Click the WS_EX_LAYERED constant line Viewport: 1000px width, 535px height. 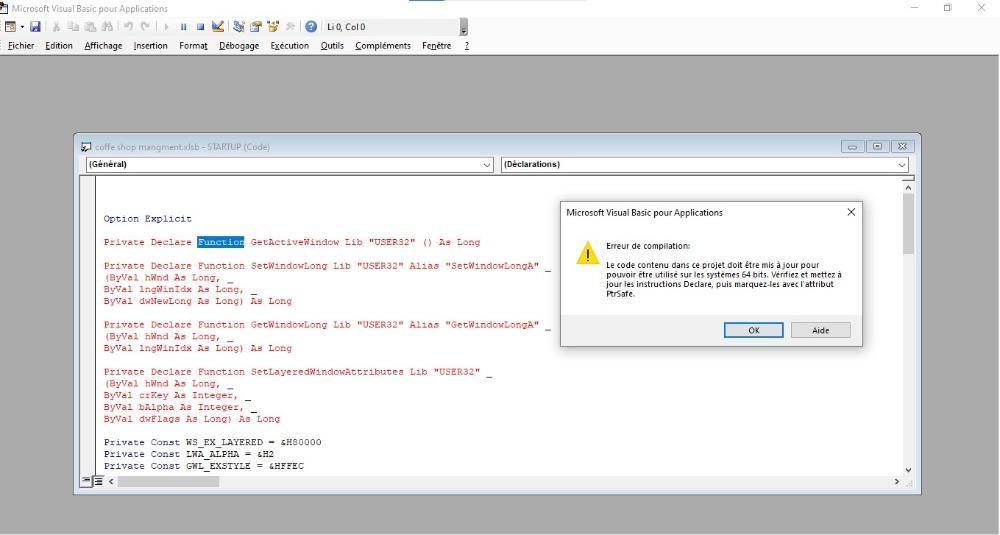212,443
